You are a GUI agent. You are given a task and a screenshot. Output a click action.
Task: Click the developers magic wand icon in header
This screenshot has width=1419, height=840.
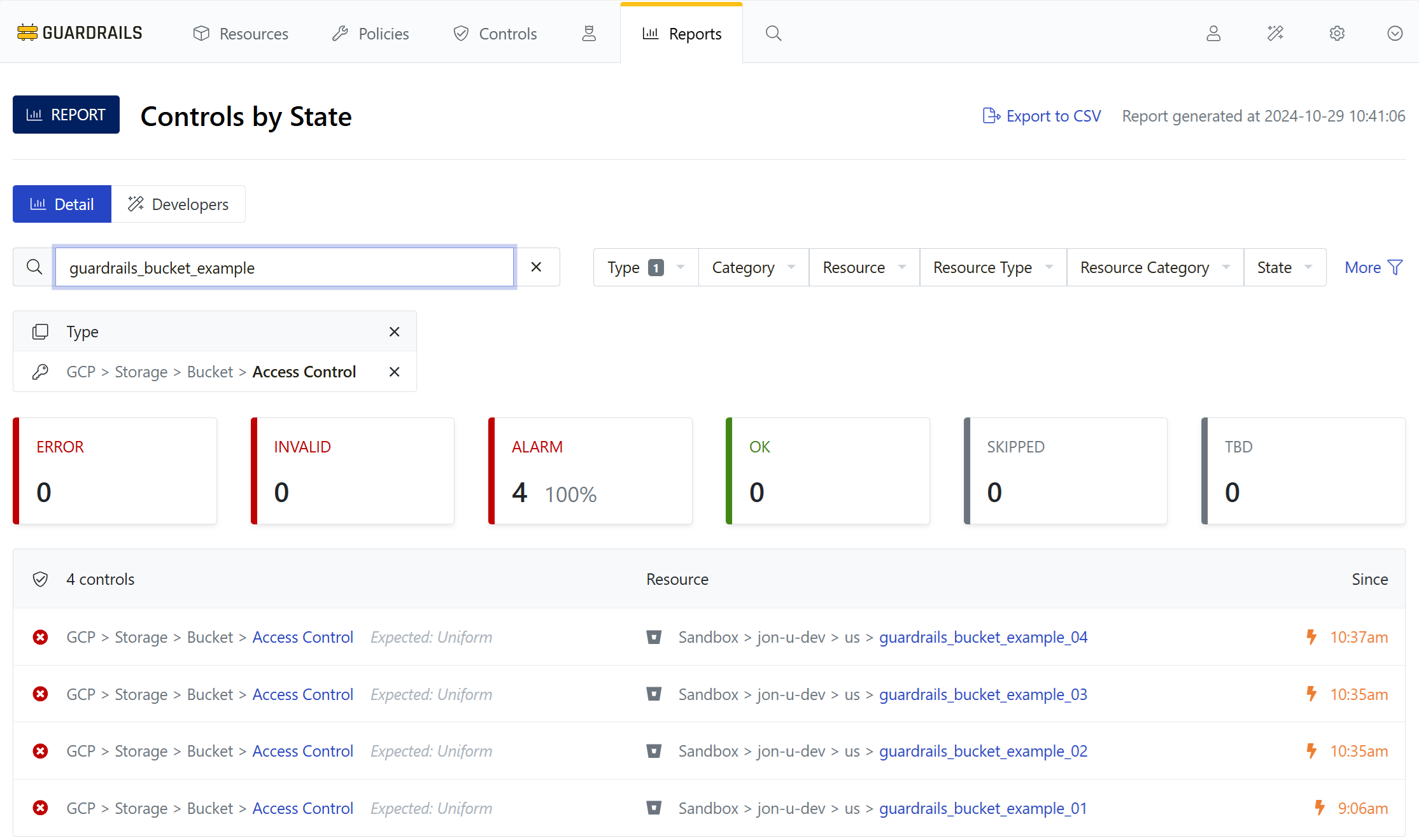point(1275,33)
